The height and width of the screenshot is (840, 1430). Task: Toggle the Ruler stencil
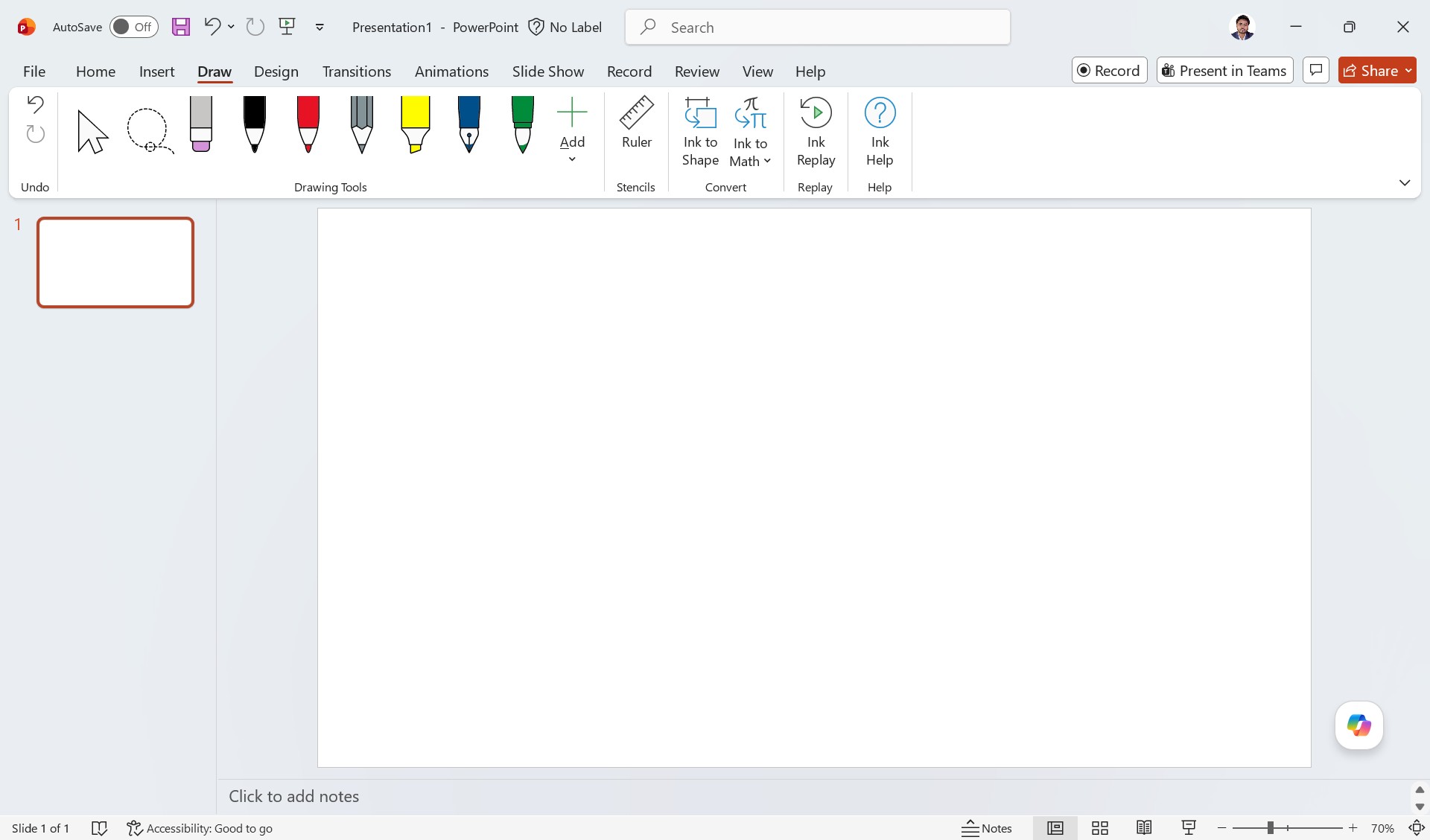[637, 123]
